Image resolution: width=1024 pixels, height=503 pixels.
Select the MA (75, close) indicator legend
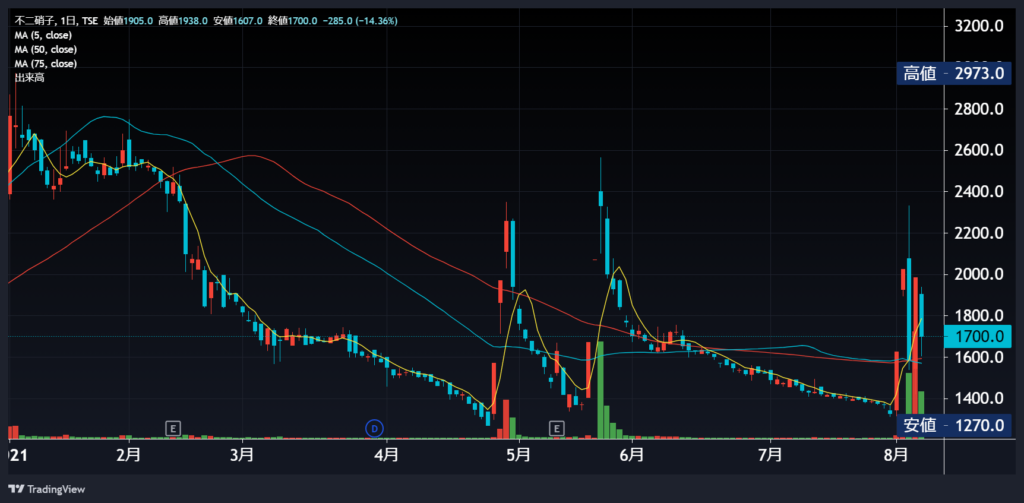46,64
